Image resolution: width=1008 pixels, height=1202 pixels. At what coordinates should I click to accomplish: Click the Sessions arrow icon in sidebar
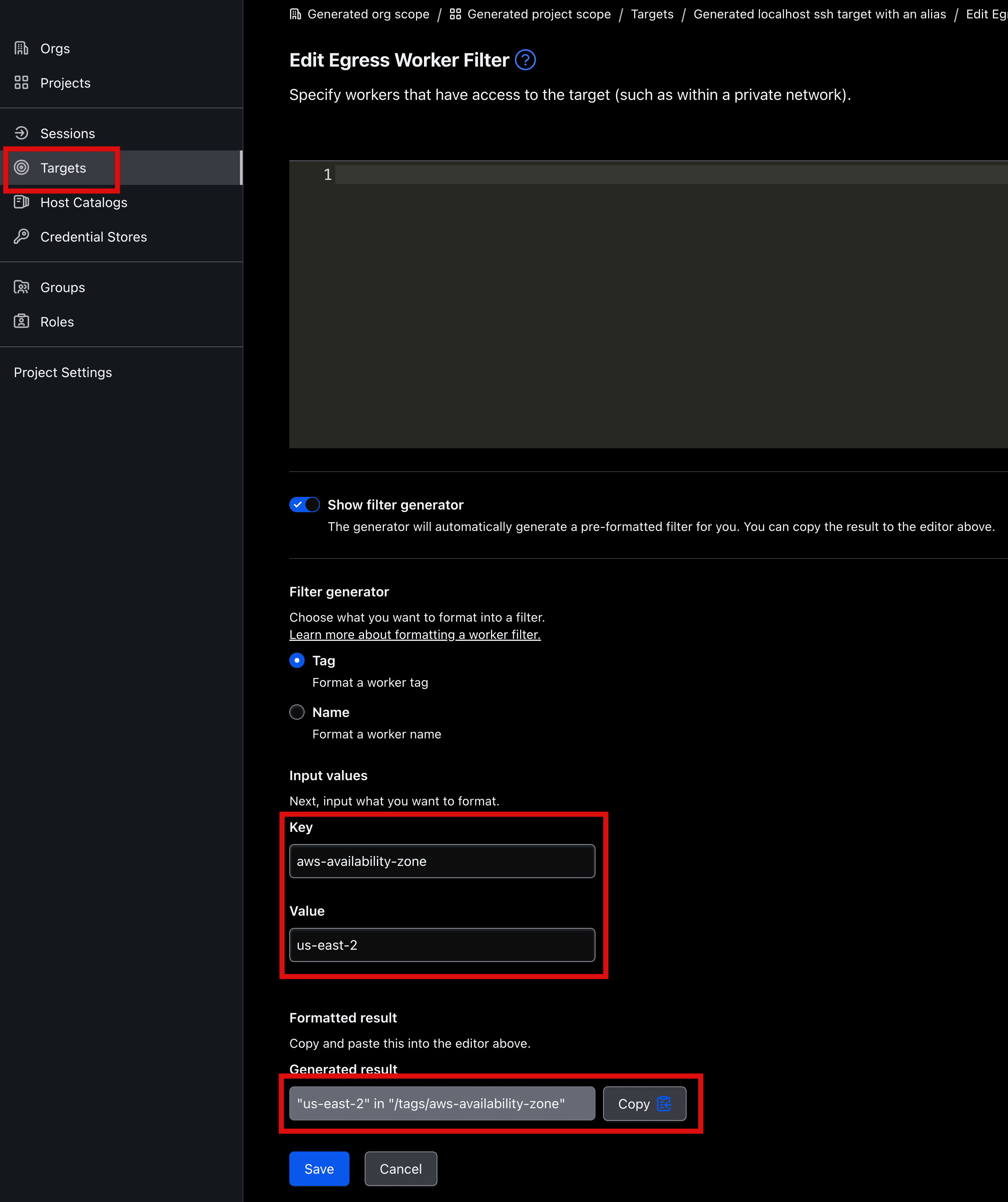tap(21, 133)
